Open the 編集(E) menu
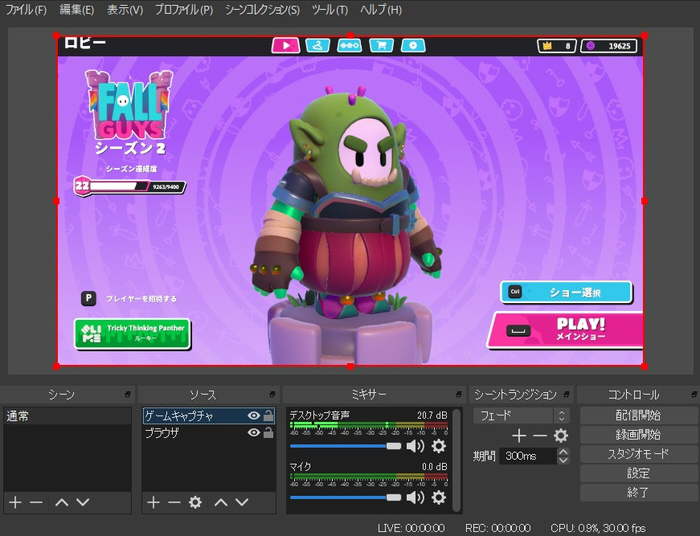 click(77, 10)
